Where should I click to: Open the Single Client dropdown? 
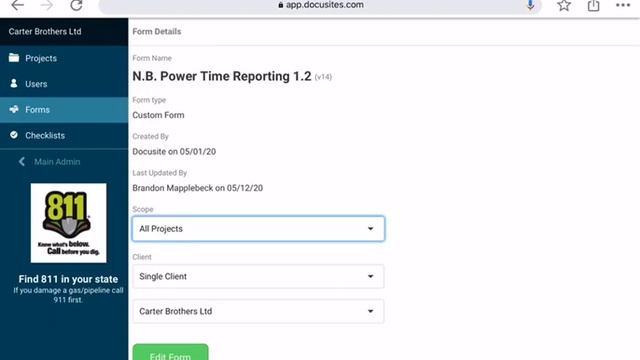pyautogui.click(x=258, y=276)
